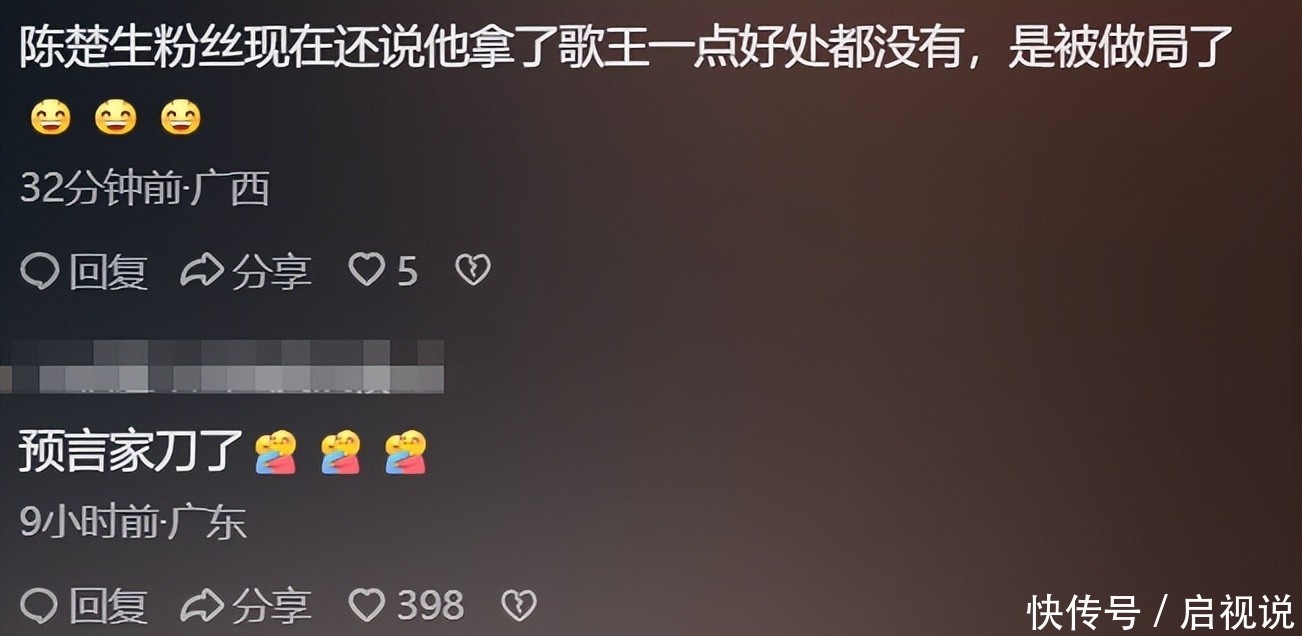Toggle broken-heart dislike under 预言家刀了 comment
1302x636 pixels.
(519, 605)
